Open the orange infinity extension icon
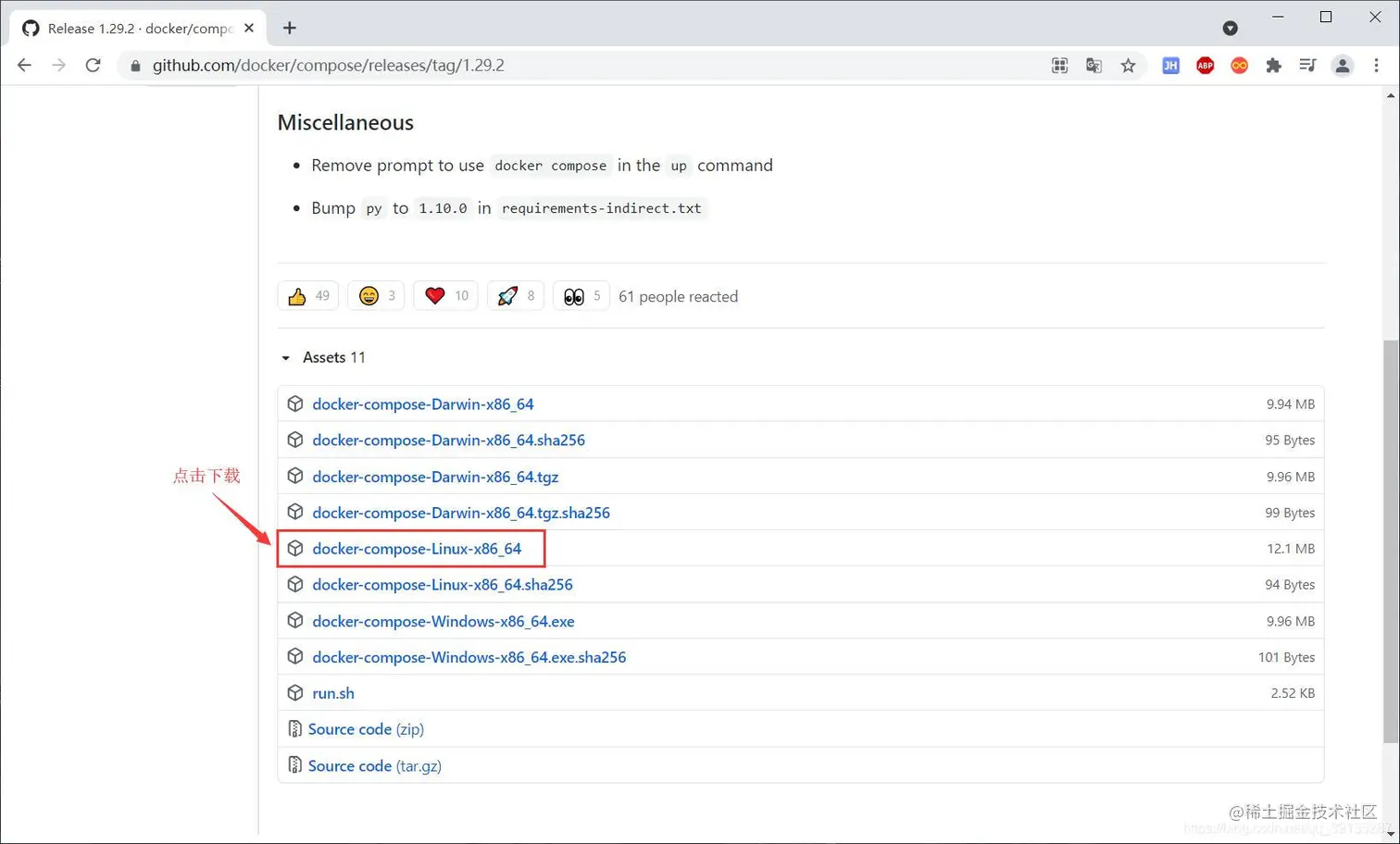 [x=1239, y=65]
